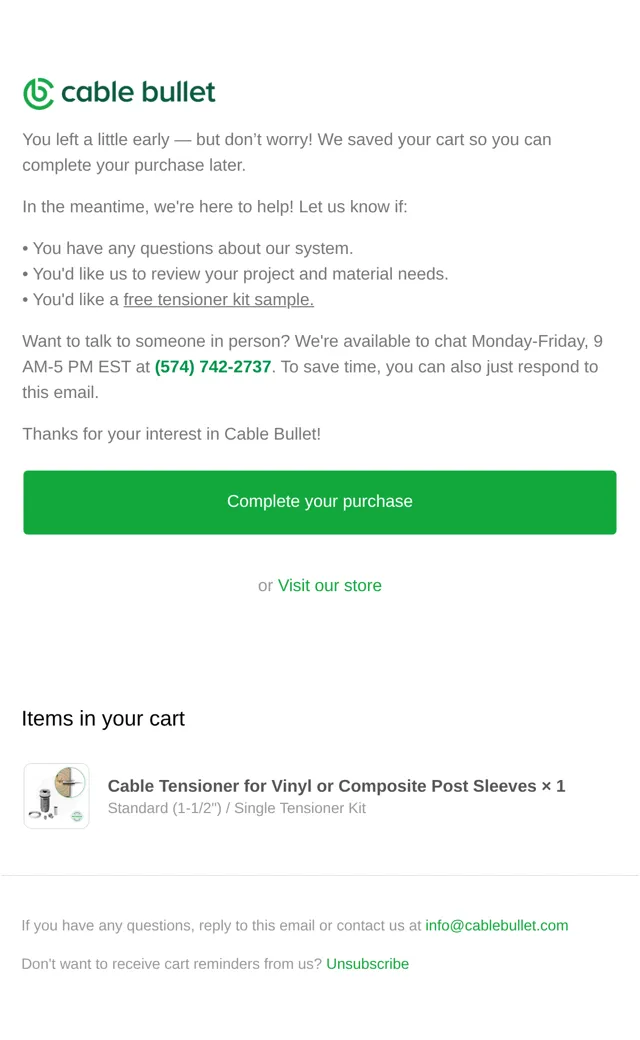Viewport: 640px width, 1040px height.
Task: Click the Cable Bullet circular logo icon
Action: pyautogui.click(x=38, y=94)
